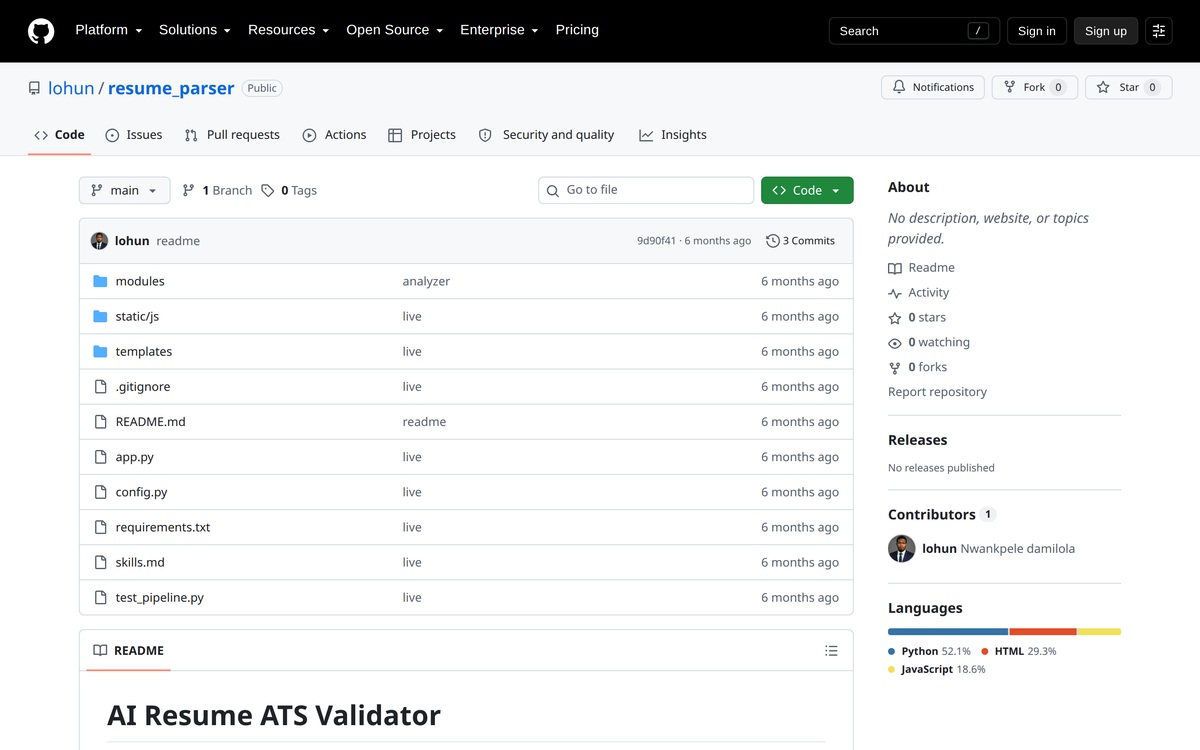Open the test_pipeline.py file

[x=160, y=597]
